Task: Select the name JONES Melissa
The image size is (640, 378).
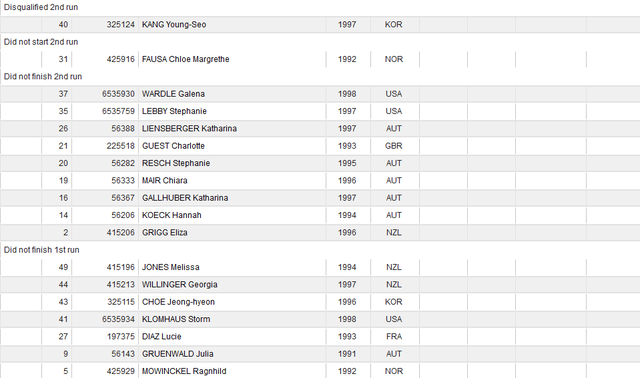Action: pos(171,267)
